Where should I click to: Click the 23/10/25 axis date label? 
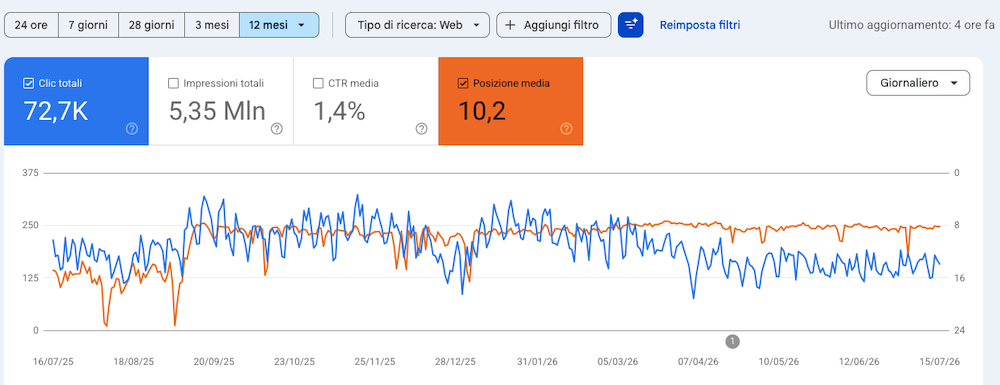294,361
